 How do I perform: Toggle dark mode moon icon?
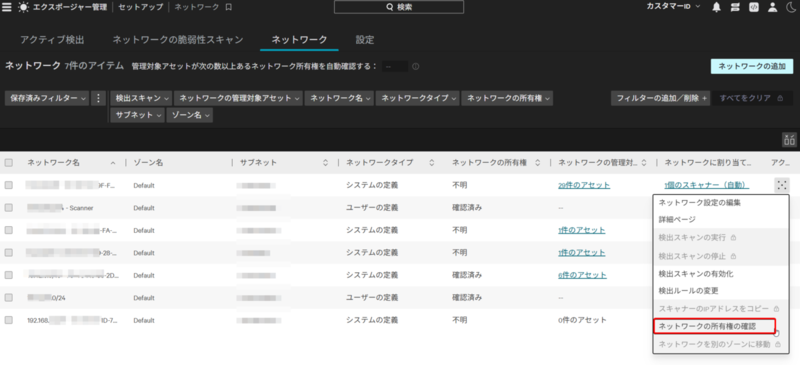point(790,7)
